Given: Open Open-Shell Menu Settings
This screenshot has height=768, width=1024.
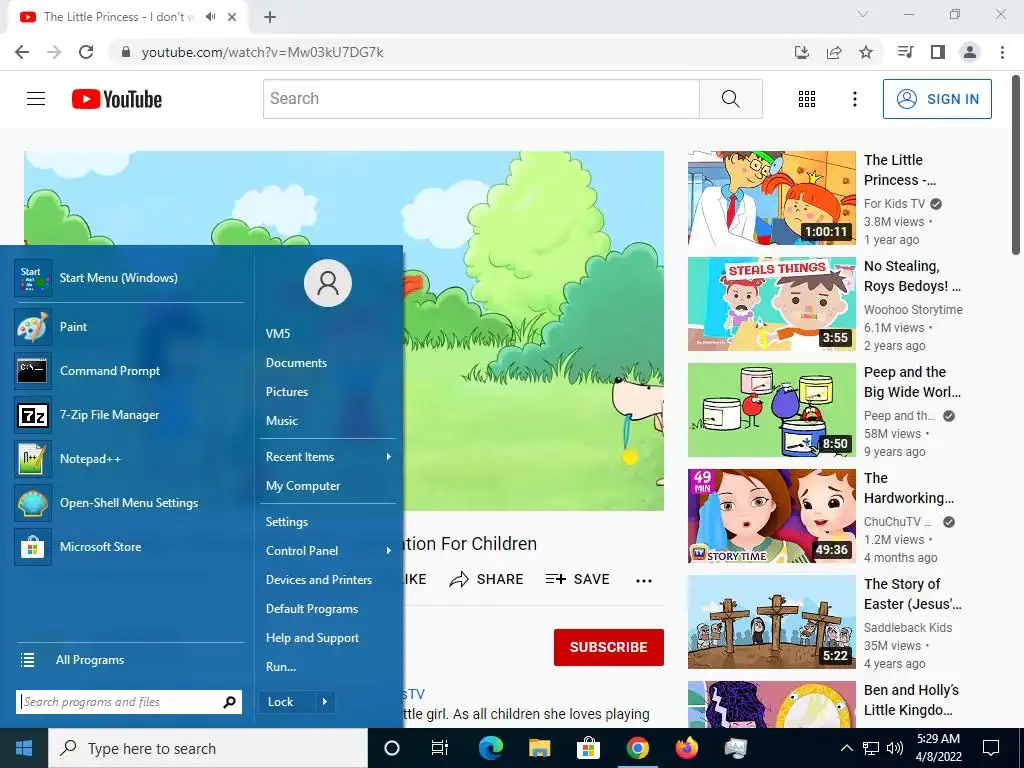Looking at the screenshot, I should [129, 503].
